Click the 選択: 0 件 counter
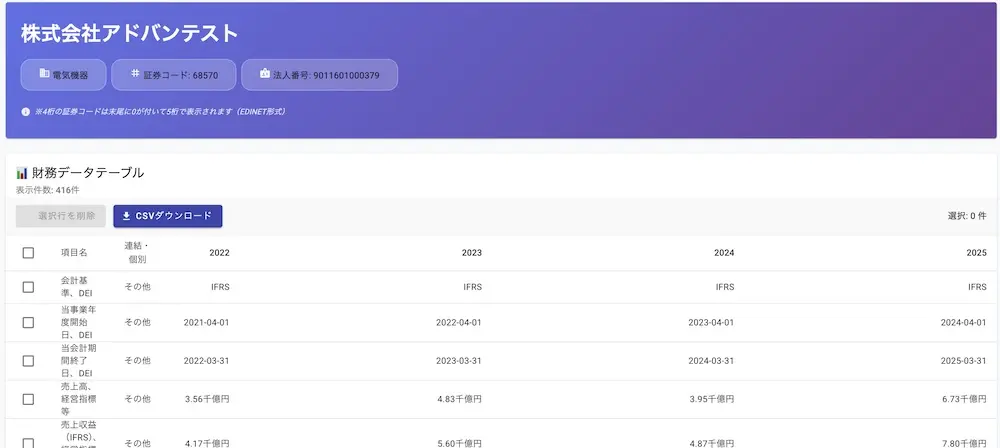The height and width of the screenshot is (448, 1000). (967, 216)
